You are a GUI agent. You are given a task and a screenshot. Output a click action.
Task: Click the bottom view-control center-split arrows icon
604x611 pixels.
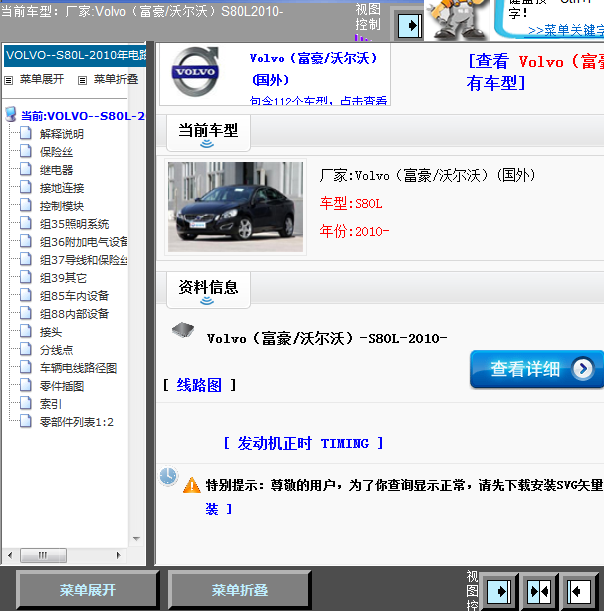click(539, 592)
